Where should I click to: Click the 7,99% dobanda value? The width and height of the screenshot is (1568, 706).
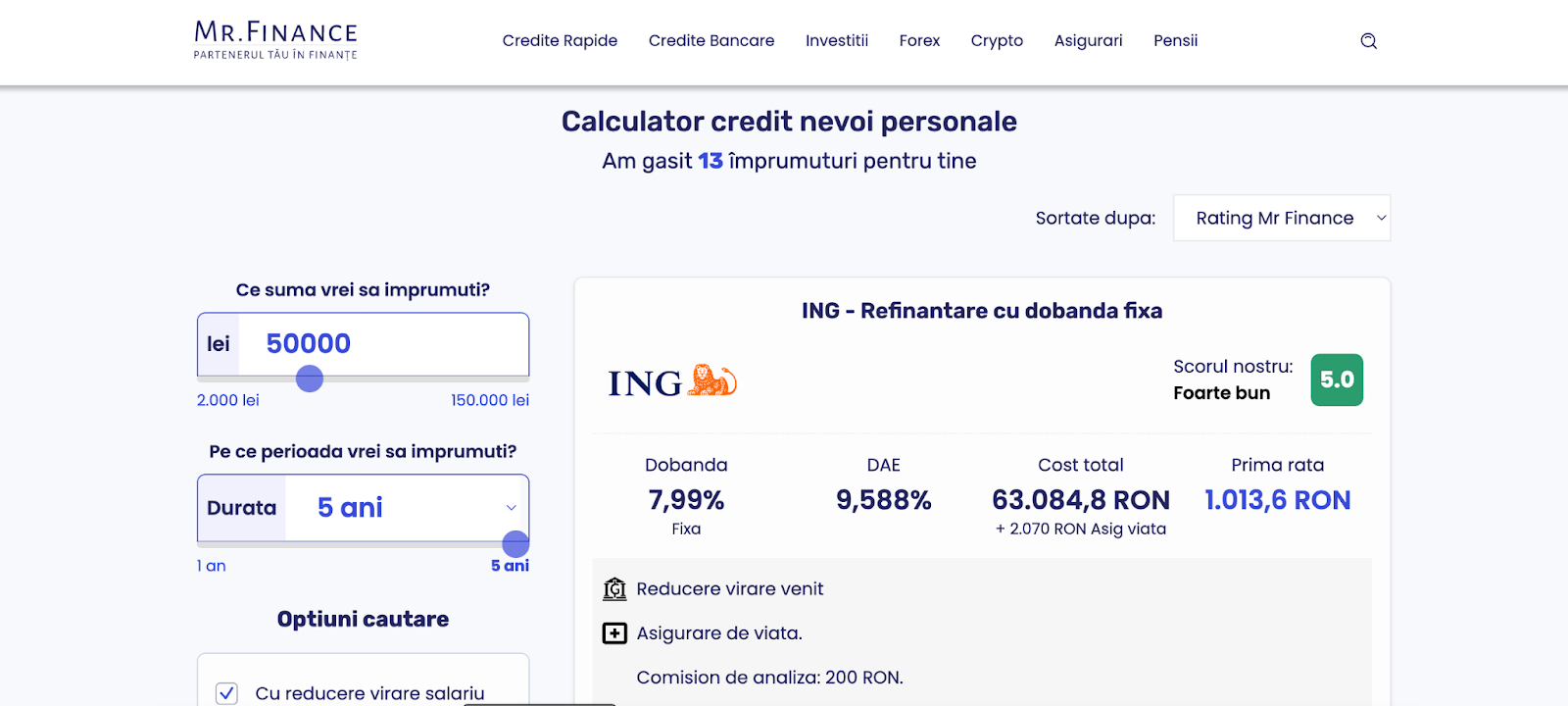coord(686,500)
